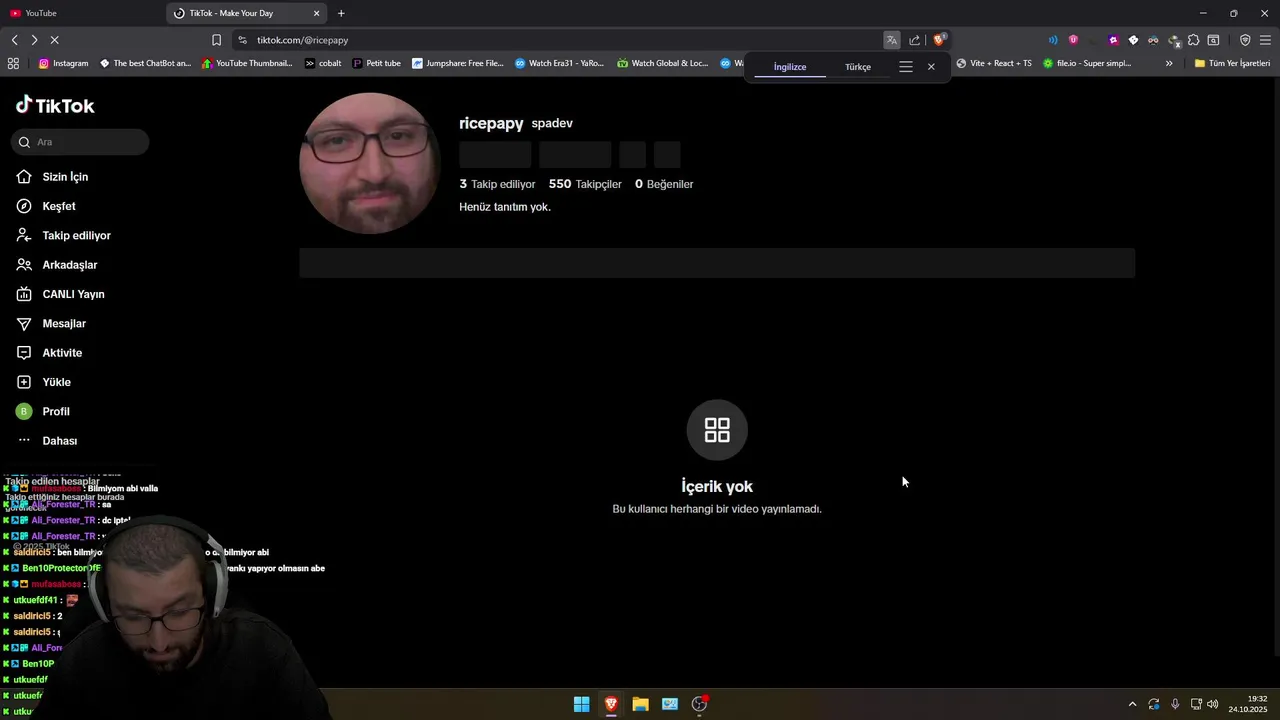The image size is (1280, 720).
Task: Open Aktivite notifications
Action: [x=49, y=353]
